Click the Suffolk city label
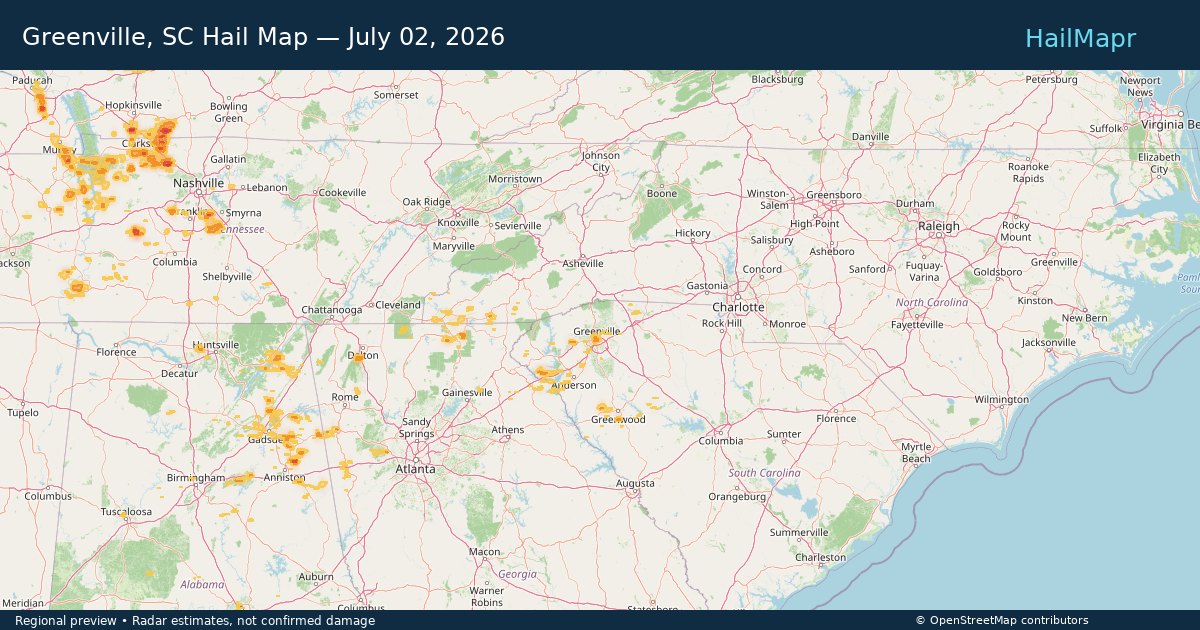1200x630 pixels. 1106,129
